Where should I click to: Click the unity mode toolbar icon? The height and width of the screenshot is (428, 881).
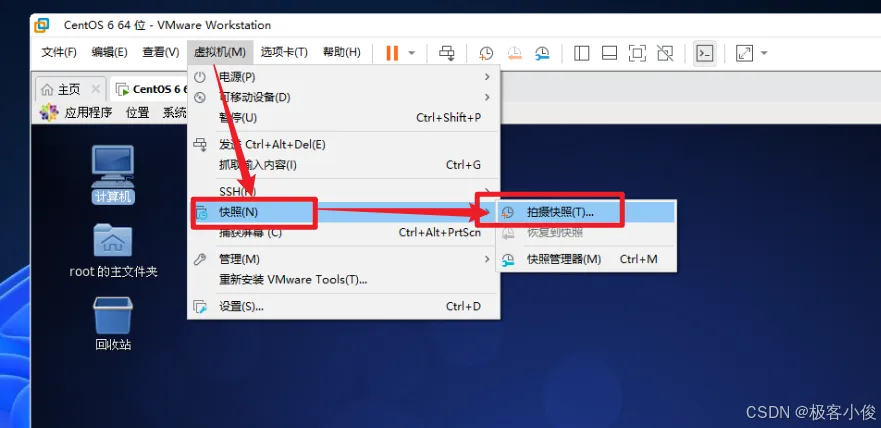(665, 53)
